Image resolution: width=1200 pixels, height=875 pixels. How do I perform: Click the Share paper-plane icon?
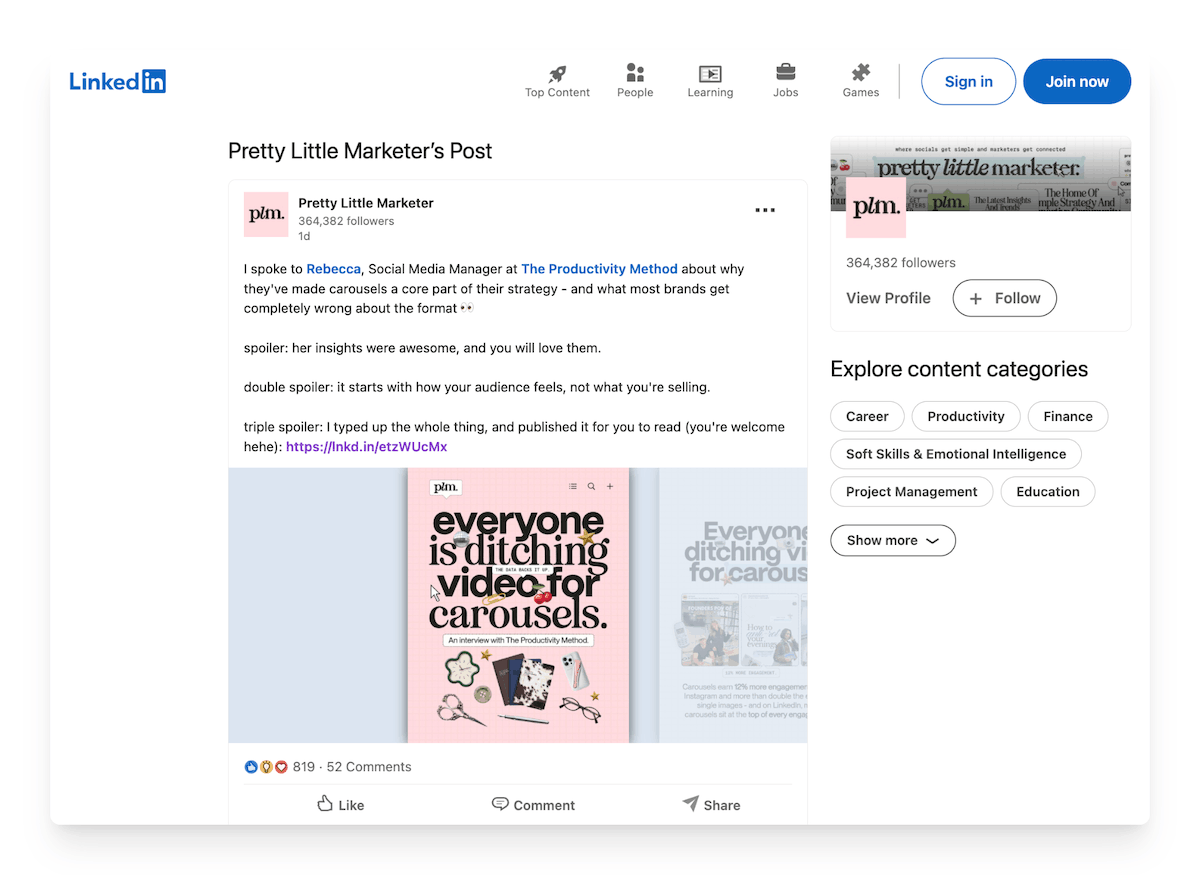[x=691, y=803]
